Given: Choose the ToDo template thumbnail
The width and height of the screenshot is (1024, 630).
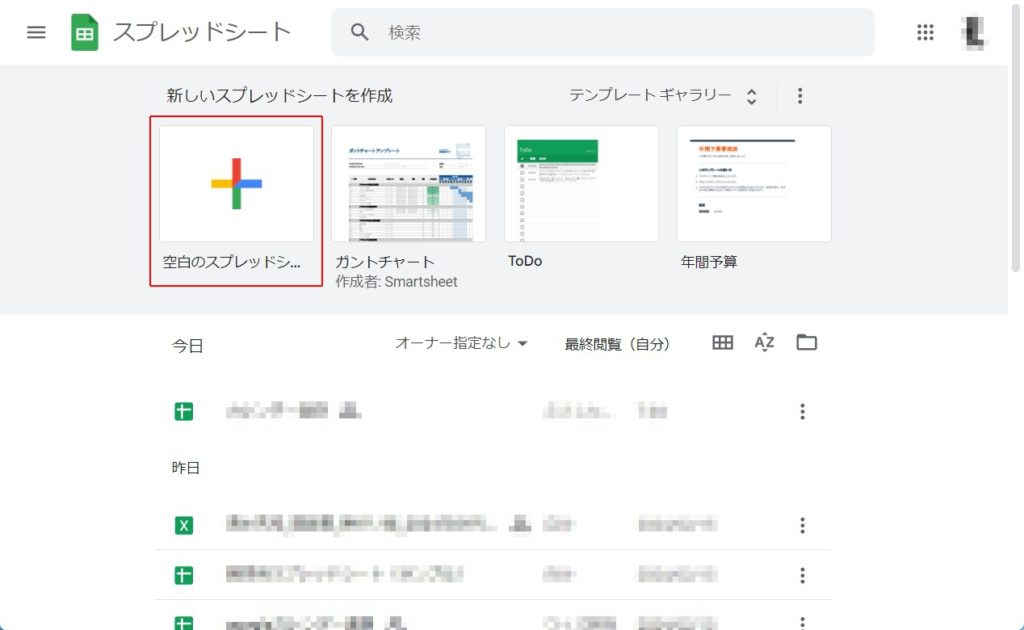Looking at the screenshot, I should [x=581, y=184].
